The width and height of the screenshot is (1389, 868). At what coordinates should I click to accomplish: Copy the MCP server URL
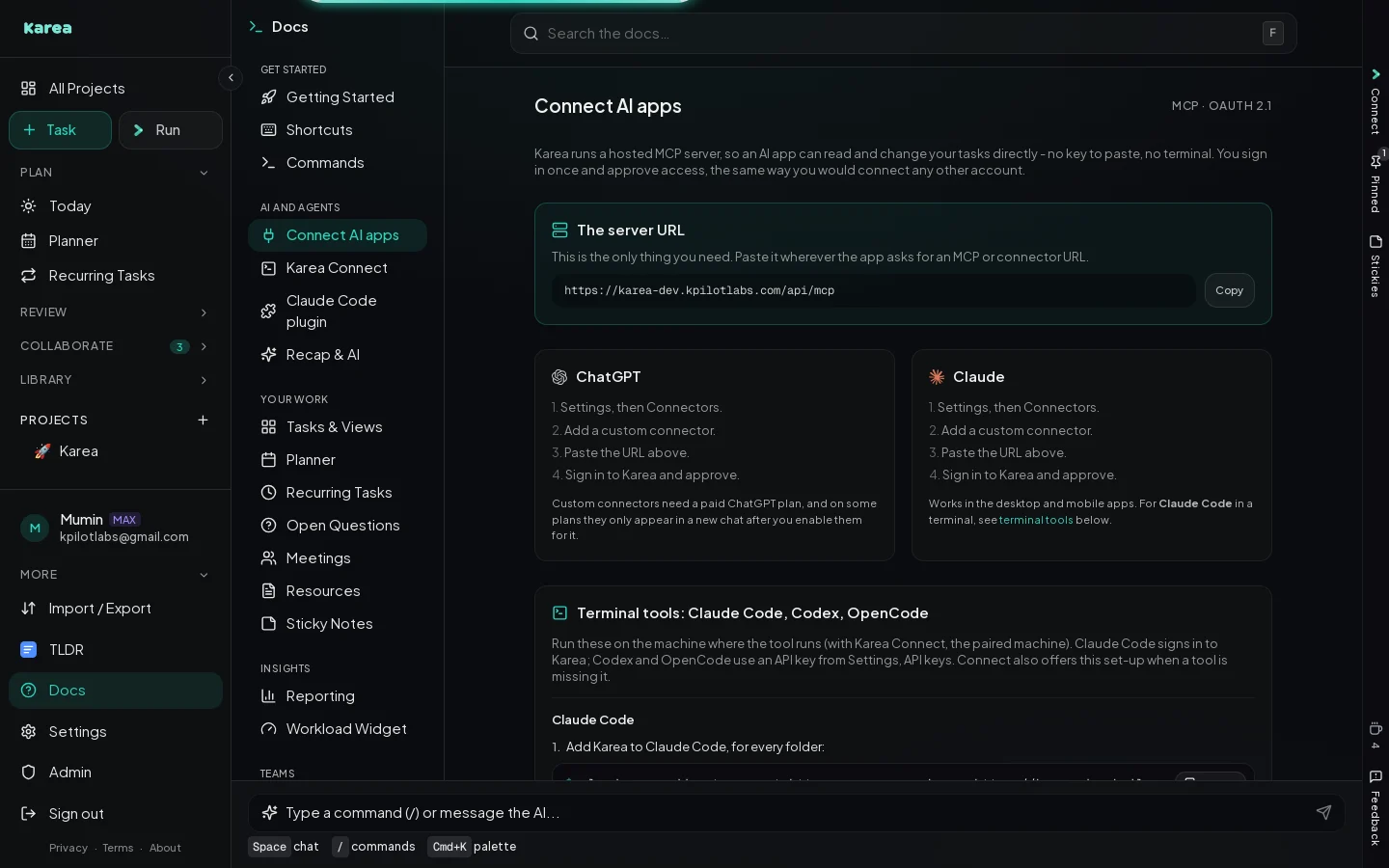click(1229, 290)
